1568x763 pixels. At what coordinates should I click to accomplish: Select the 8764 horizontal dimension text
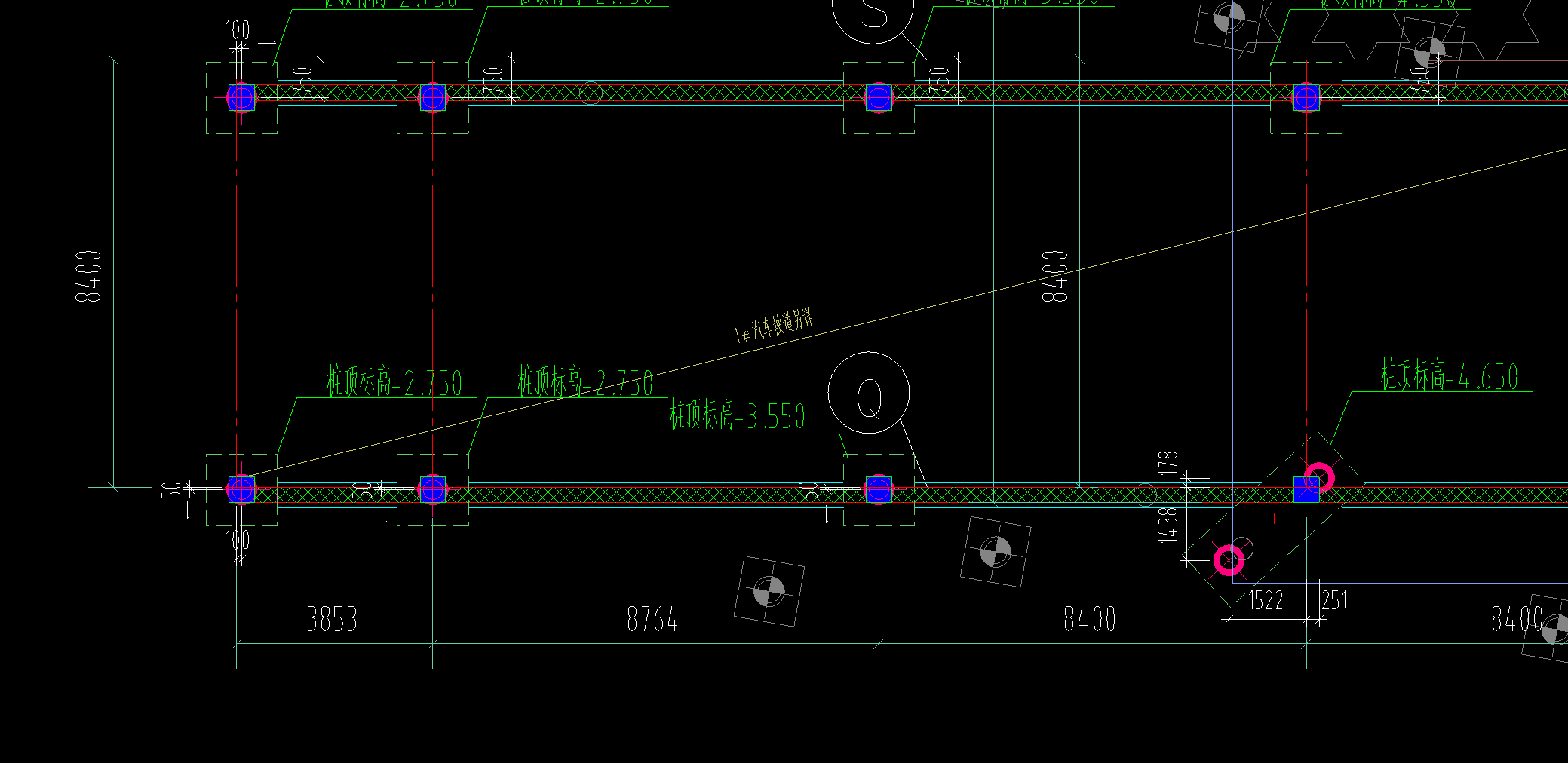pyautogui.click(x=652, y=619)
